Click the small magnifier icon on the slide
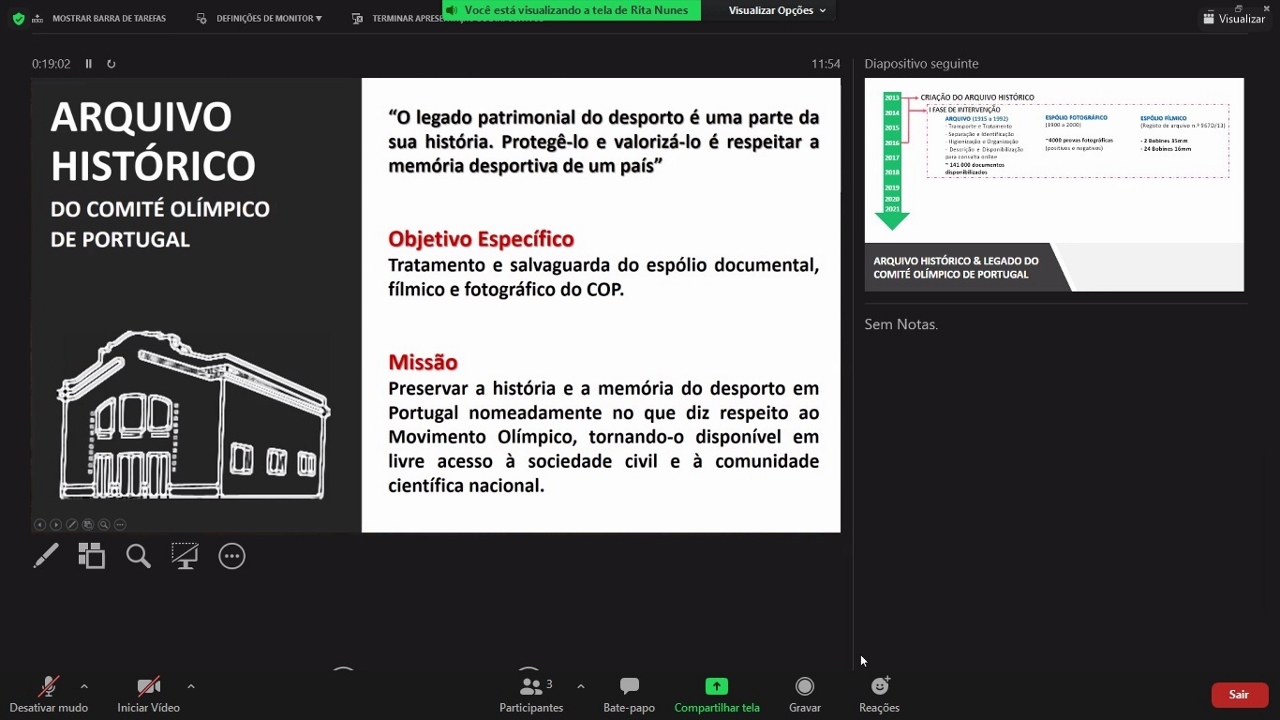Screen dimensions: 1280x720 pyautogui.click(x=104, y=524)
